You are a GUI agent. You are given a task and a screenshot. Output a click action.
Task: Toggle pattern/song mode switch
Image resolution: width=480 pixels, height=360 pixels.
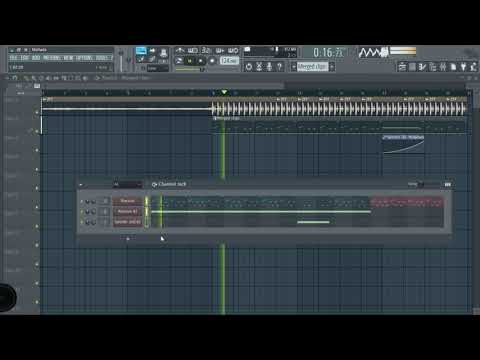pyautogui.click(x=179, y=61)
